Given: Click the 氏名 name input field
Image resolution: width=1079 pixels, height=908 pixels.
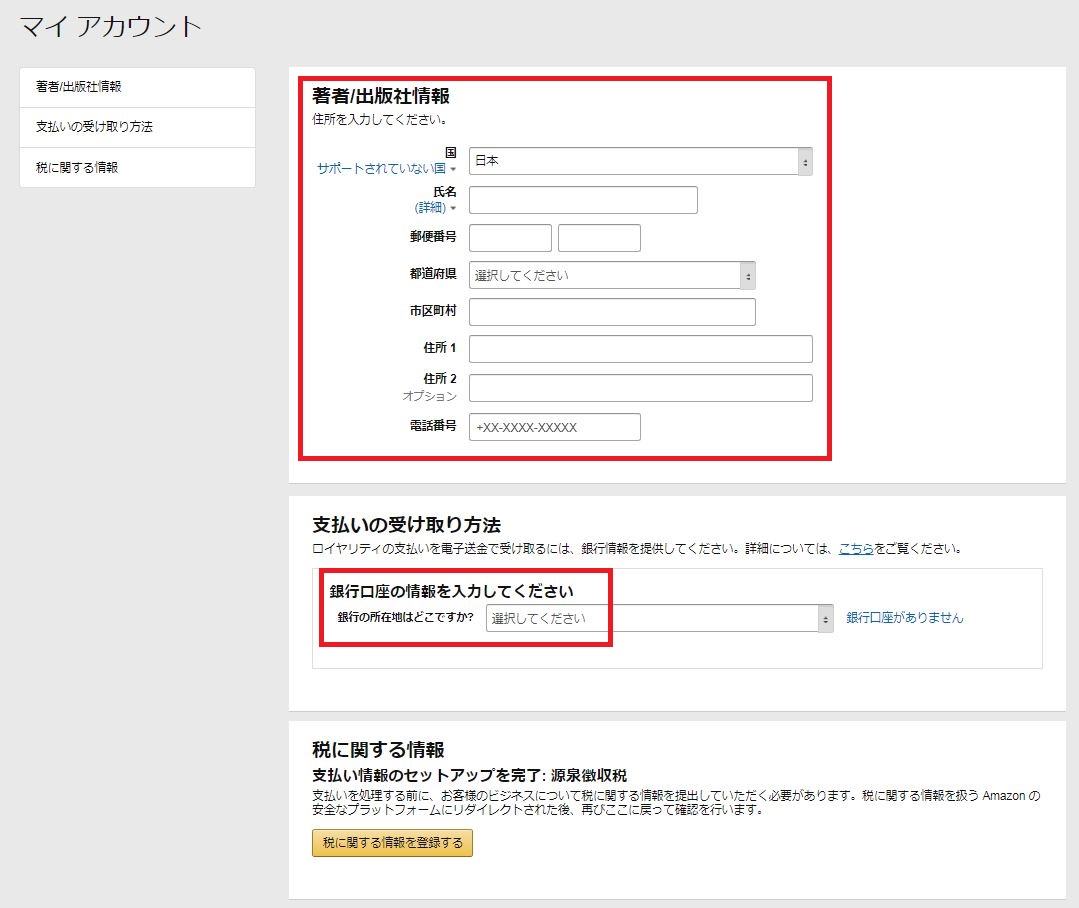Looking at the screenshot, I should (x=583, y=200).
